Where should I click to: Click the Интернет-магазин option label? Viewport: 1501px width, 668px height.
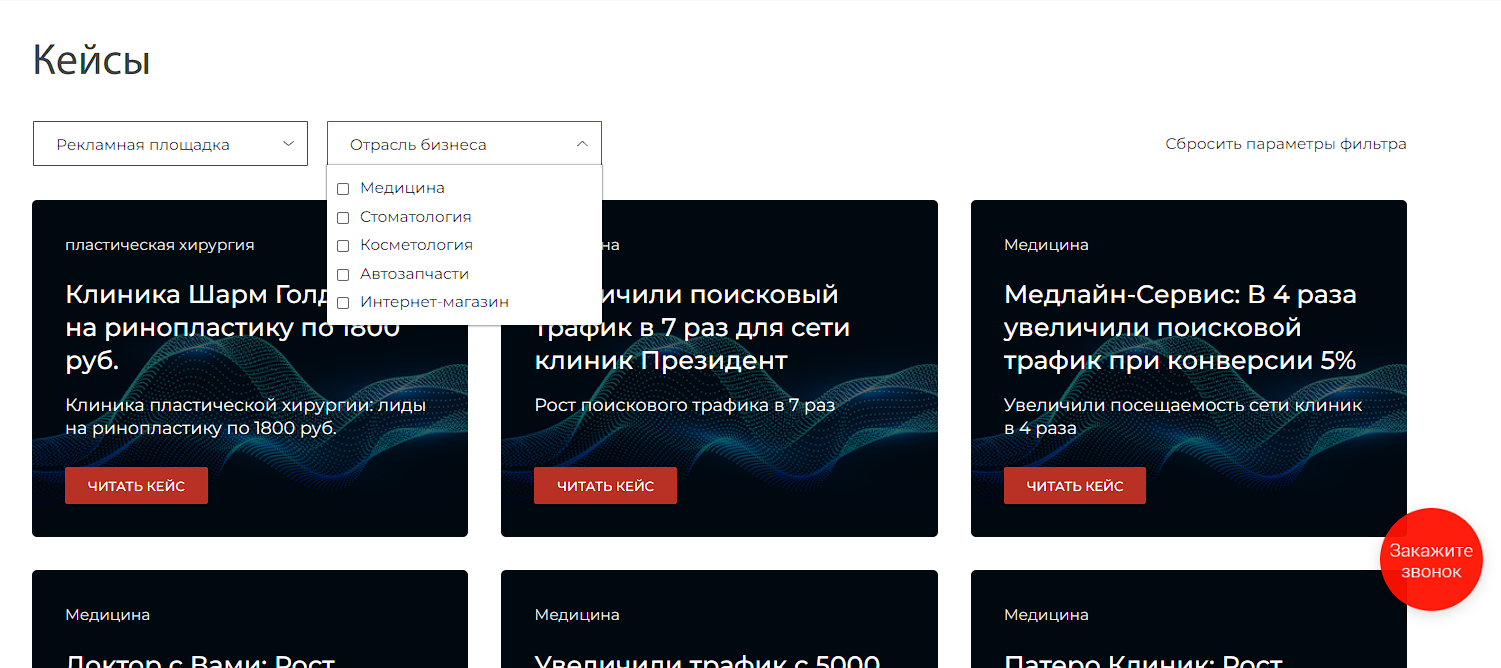click(434, 302)
